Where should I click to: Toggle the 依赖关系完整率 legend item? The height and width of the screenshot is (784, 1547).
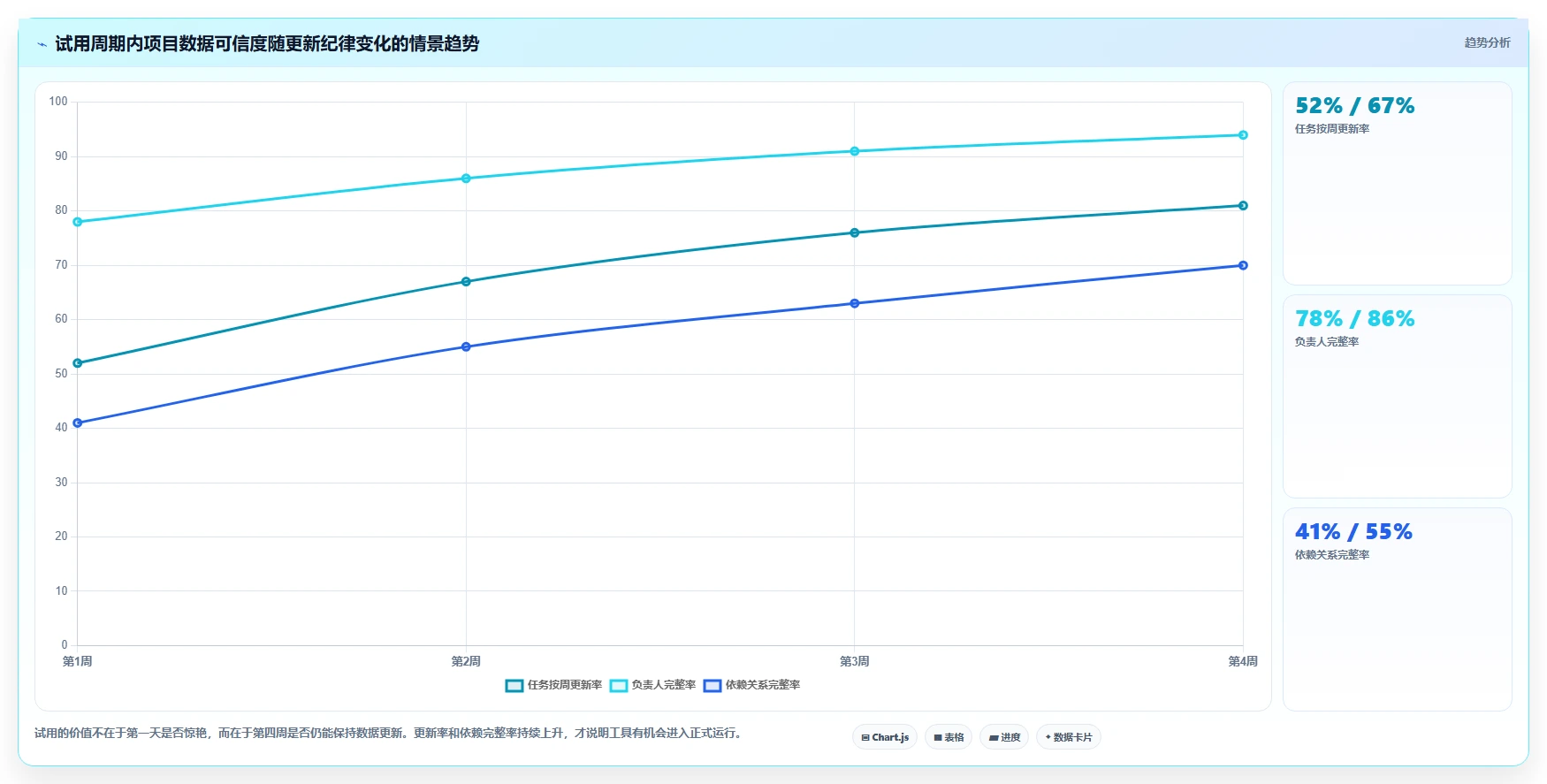coord(751,685)
